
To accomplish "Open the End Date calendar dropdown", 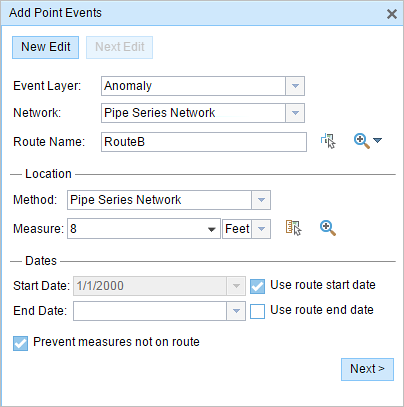I will pyautogui.click(x=236, y=311).
